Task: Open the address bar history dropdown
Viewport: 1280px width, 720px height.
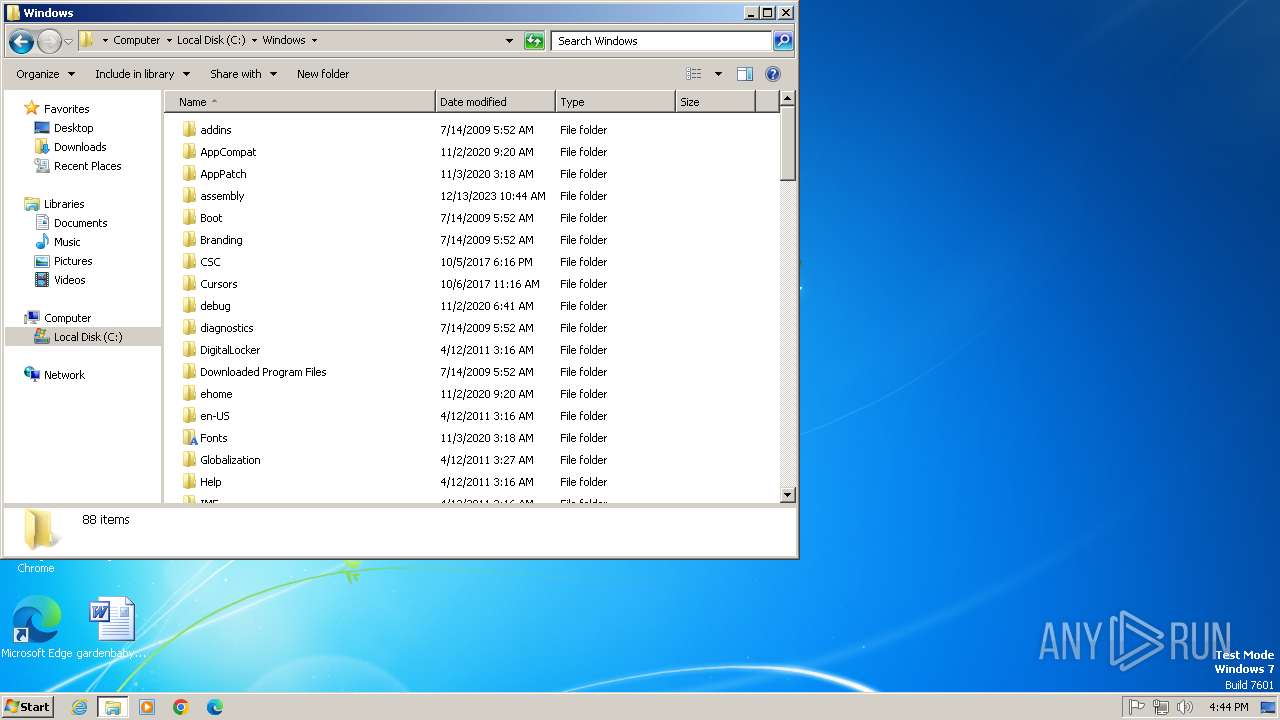Action: [x=509, y=41]
